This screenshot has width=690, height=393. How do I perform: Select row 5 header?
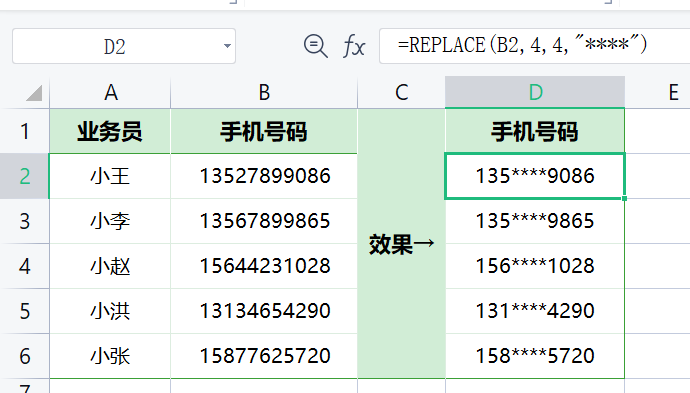(x=25, y=311)
